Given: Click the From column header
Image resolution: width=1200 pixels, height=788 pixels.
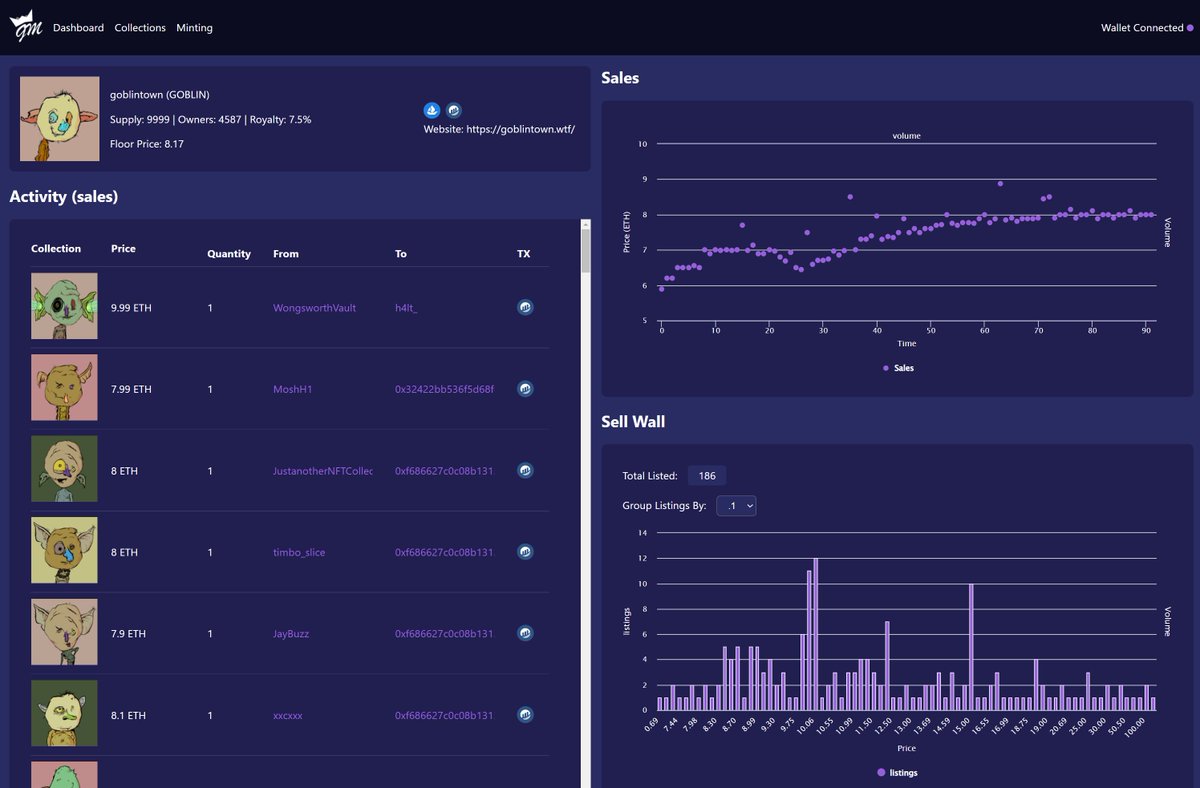Looking at the screenshot, I should click(286, 254).
